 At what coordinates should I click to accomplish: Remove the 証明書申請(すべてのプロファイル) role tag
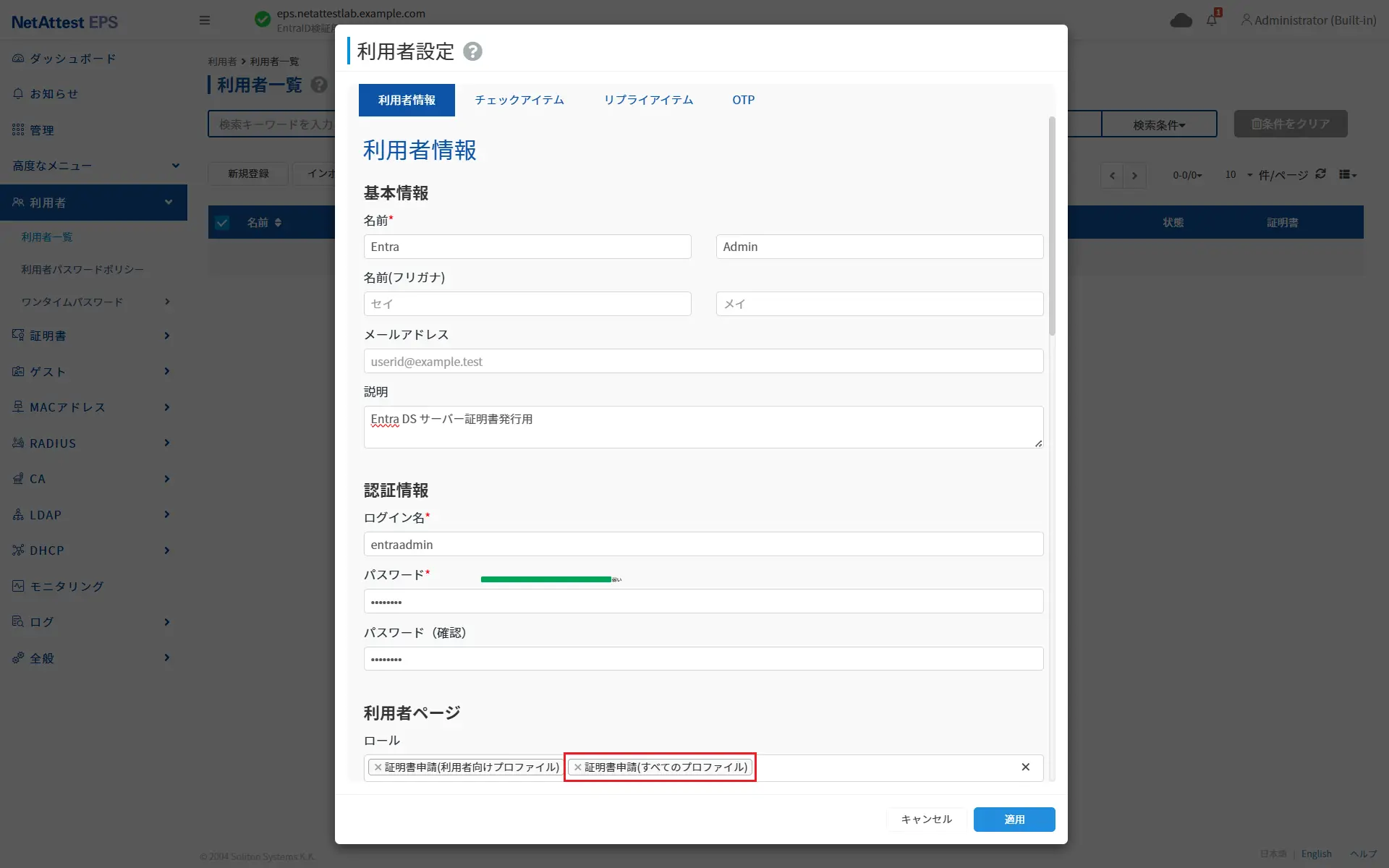coord(577,767)
